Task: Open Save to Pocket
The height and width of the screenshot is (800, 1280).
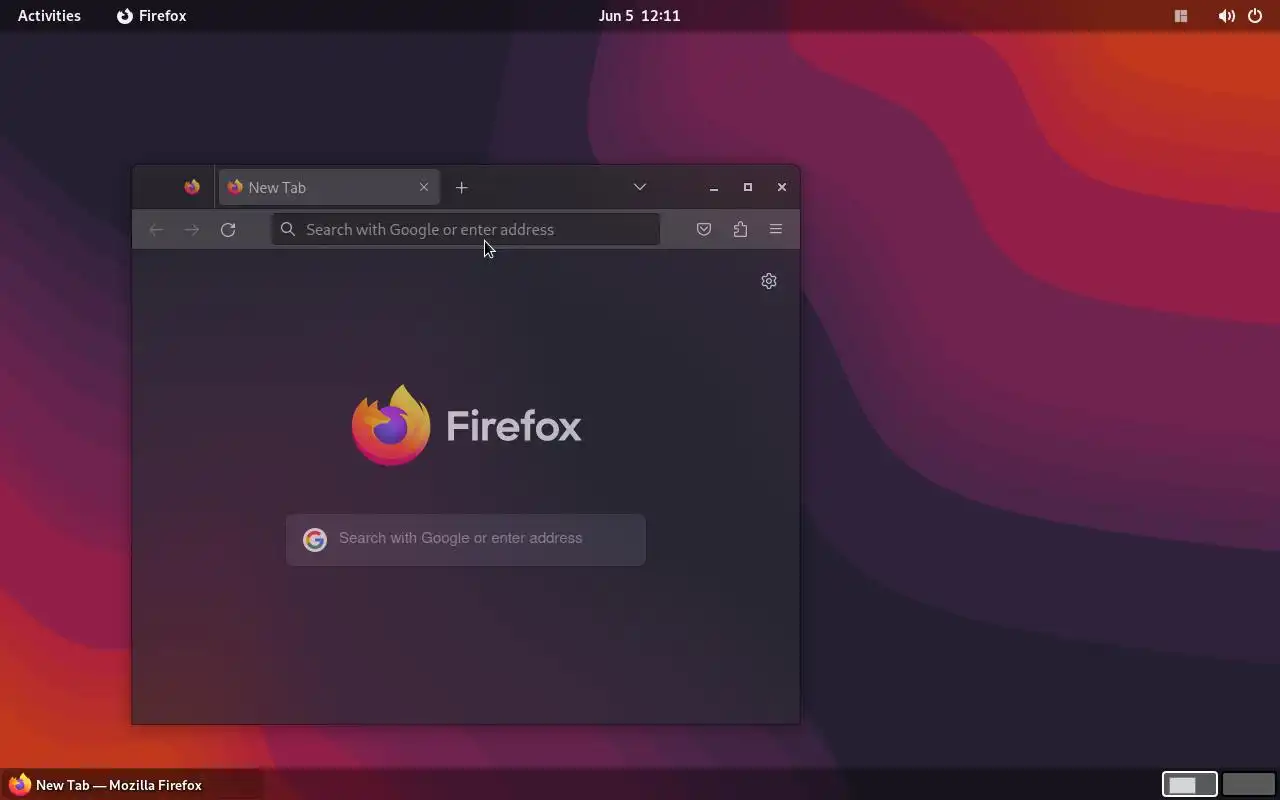Action: (x=704, y=230)
